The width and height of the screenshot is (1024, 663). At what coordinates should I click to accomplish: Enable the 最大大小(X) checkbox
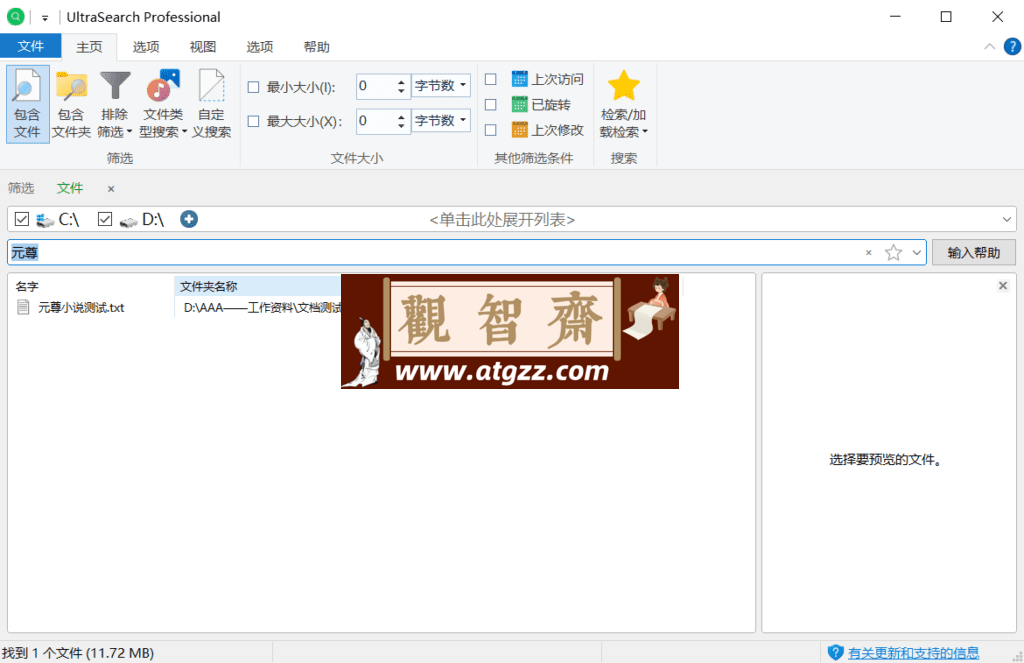(253, 121)
